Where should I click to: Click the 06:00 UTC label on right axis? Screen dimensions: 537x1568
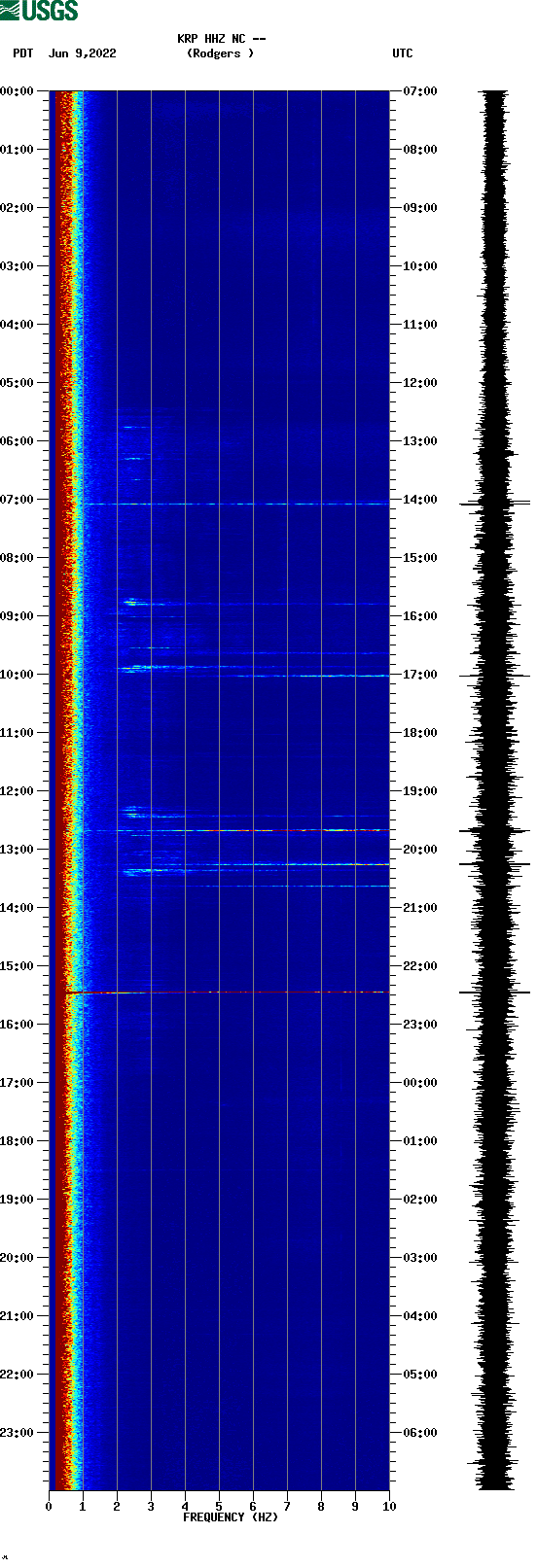420,1433
